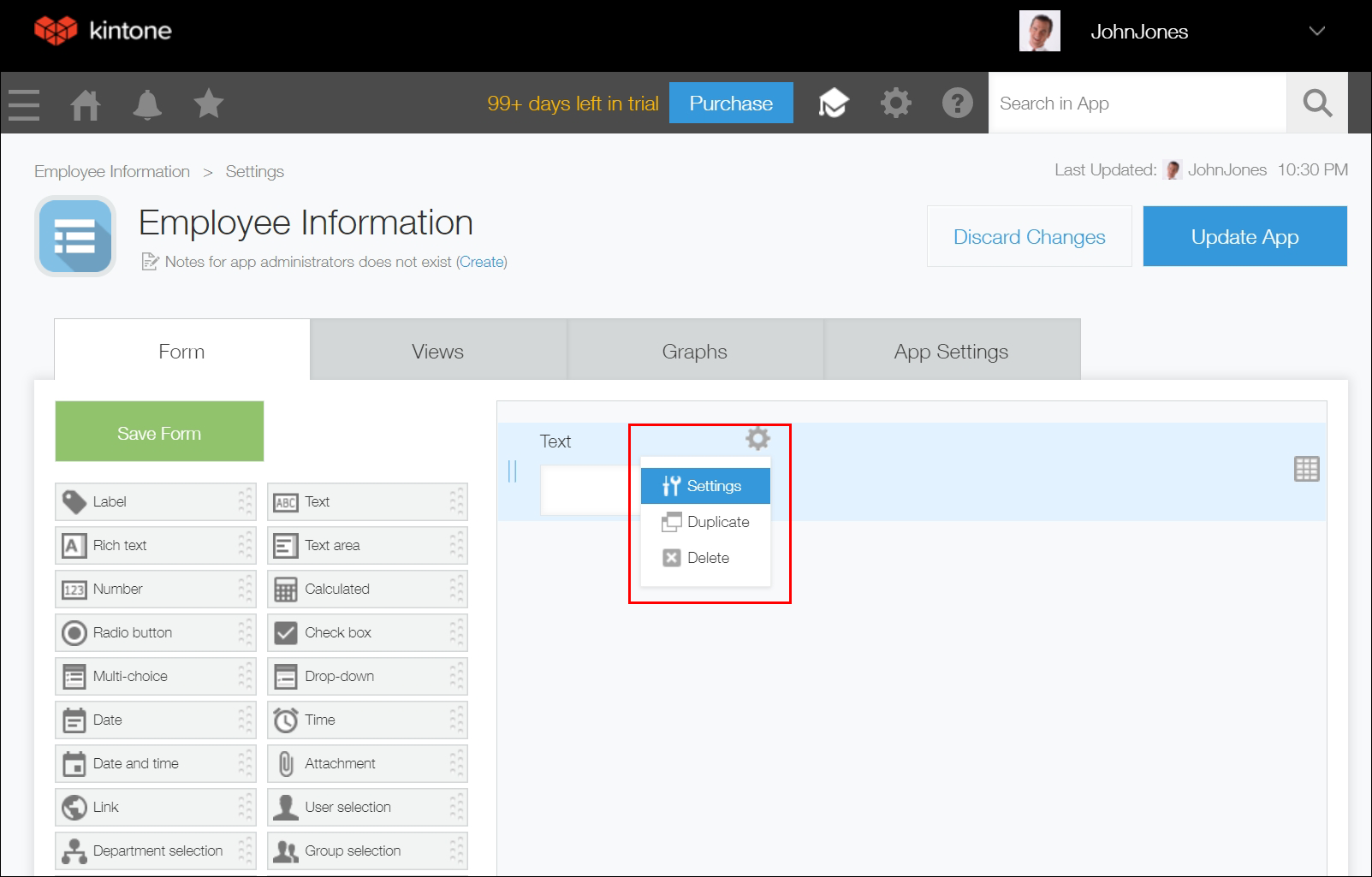Click the gear icon on the Text field

pyautogui.click(x=756, y=439)
